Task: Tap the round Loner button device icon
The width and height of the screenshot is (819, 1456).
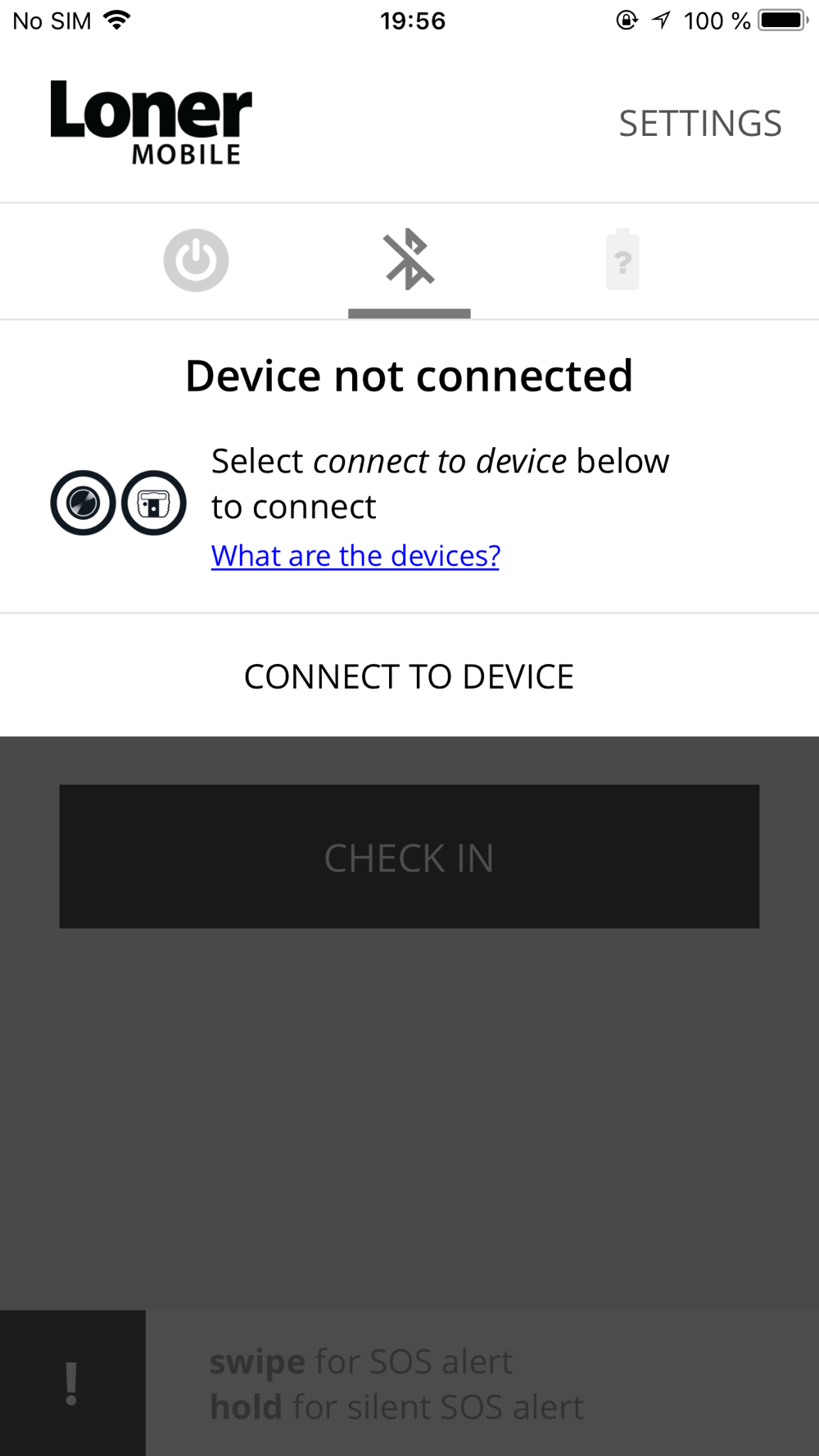Action: click(83, 503)
